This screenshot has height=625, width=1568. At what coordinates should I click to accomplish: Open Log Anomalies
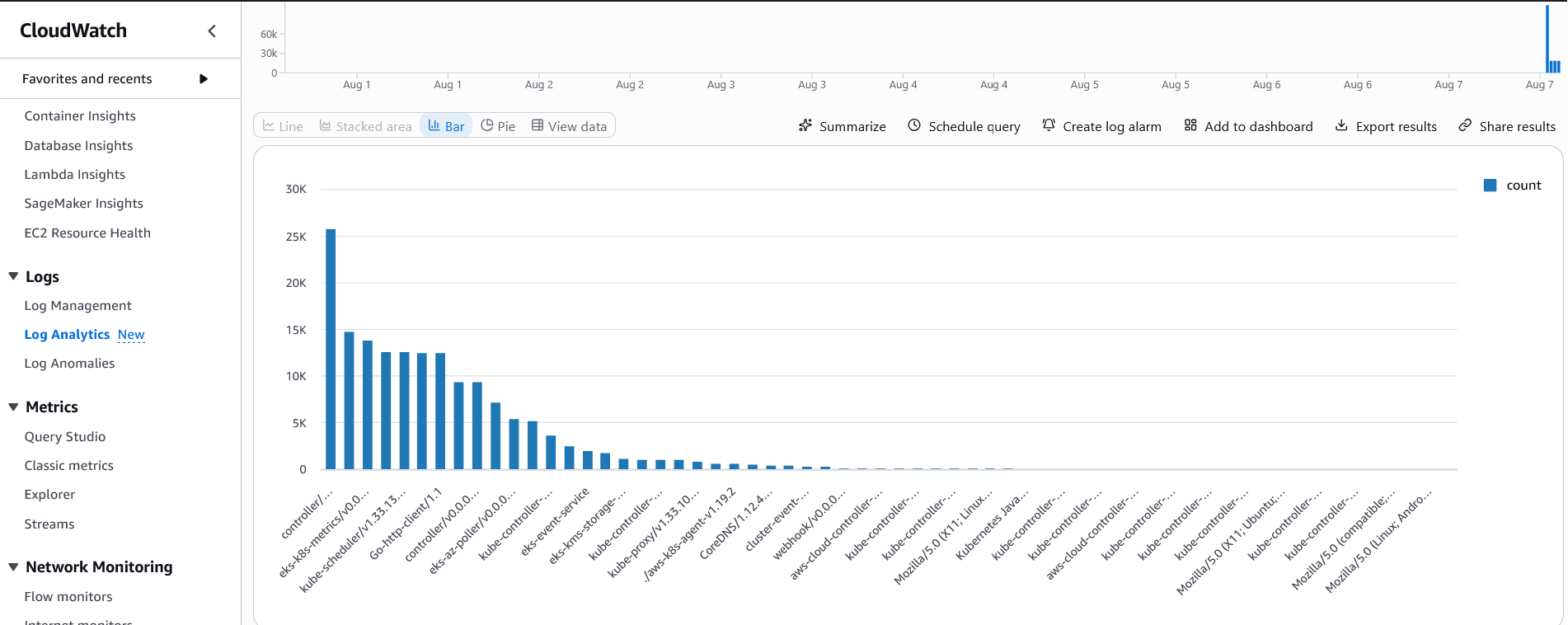(69, 364)
